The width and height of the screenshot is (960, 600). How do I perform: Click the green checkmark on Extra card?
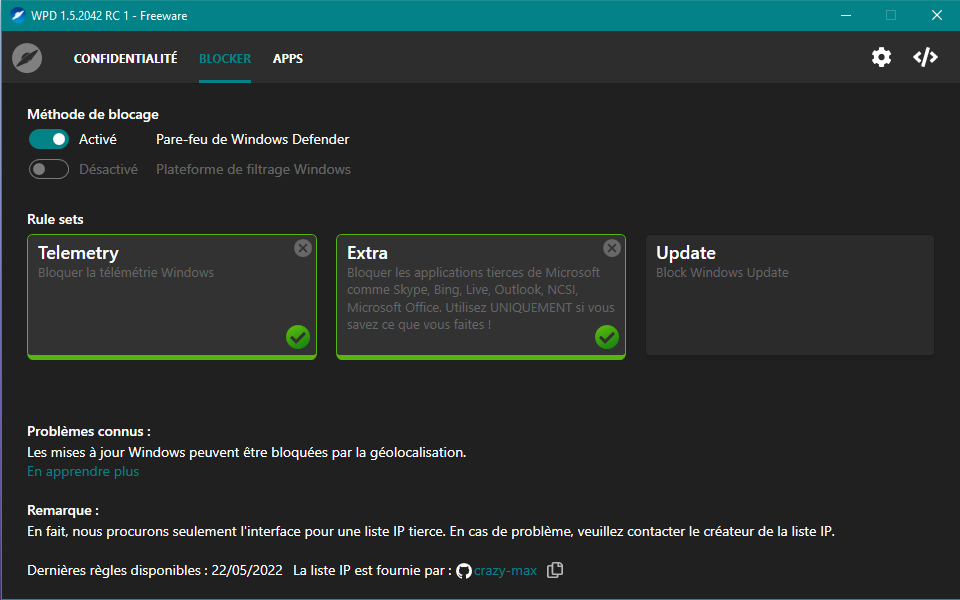coord(607,337)
